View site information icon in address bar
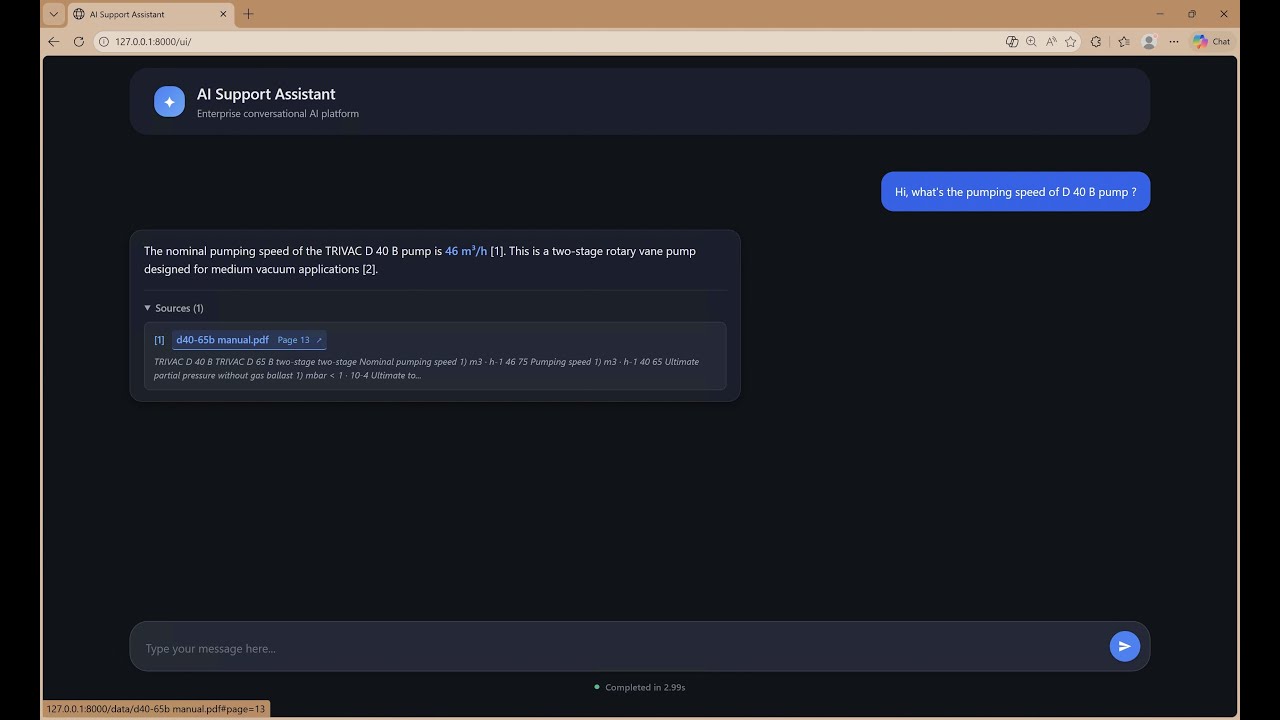 [103, 42]
